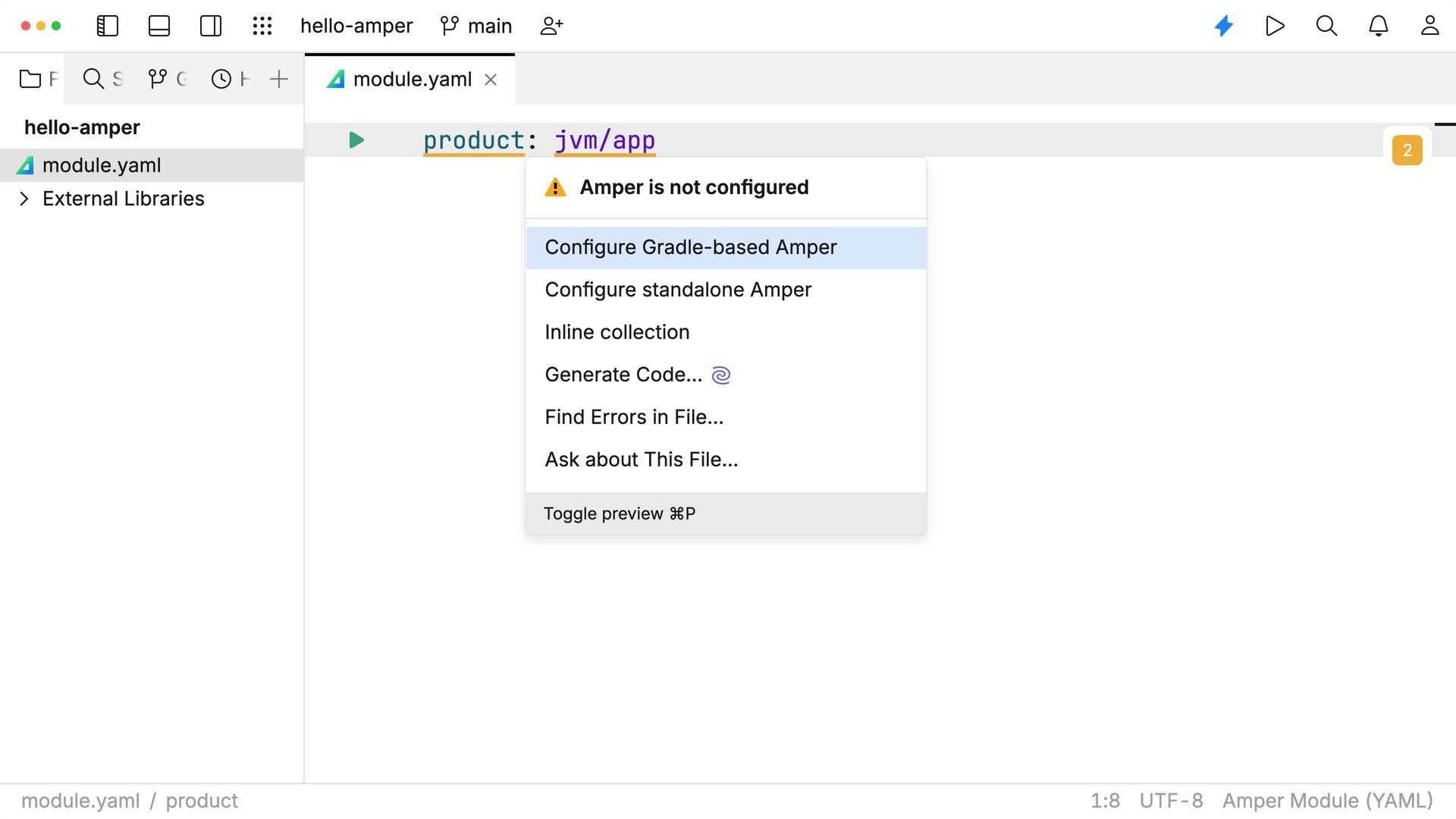Choose Ask about This File...

pos(726,460)
